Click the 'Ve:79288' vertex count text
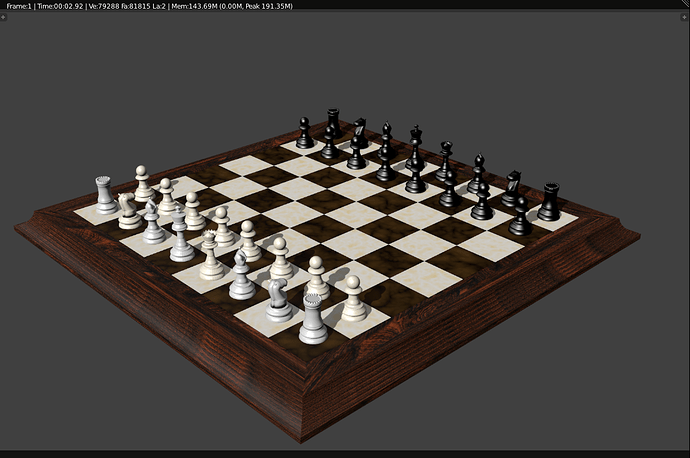Viewport: 690px width, 458px height. (104, 6)
